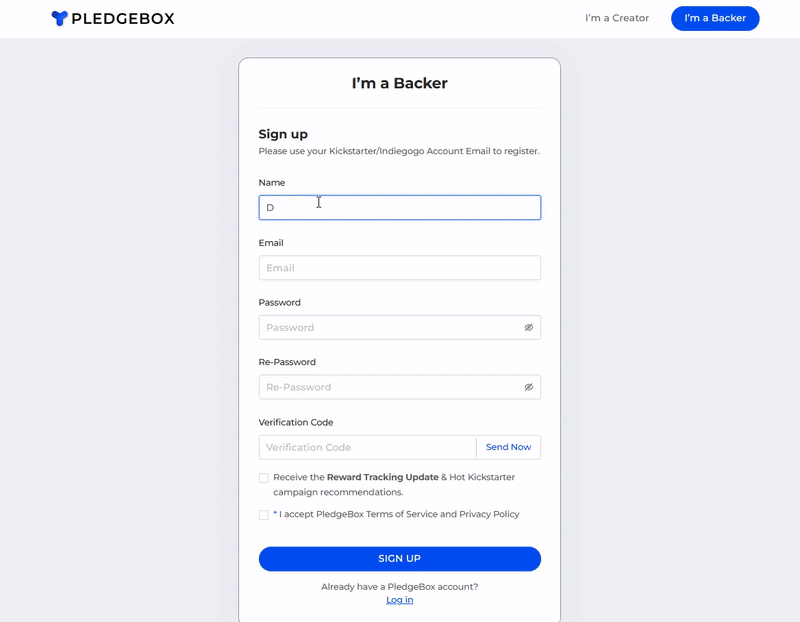Screen dimensions: 800x622
Task: Click the PledgeBox logo icon
Action: (60, 18)
